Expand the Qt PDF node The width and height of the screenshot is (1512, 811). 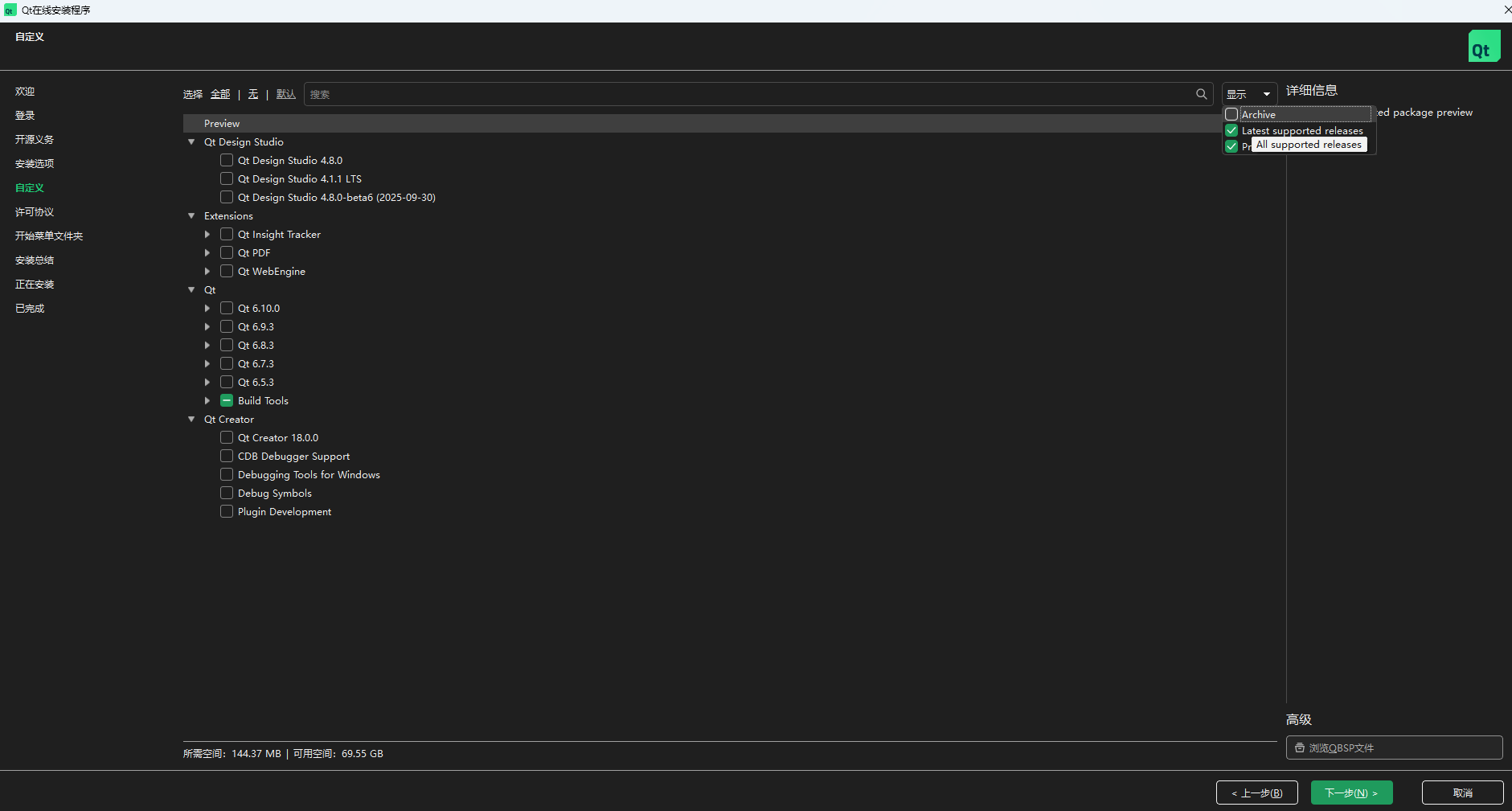click(x=207, y=253)
